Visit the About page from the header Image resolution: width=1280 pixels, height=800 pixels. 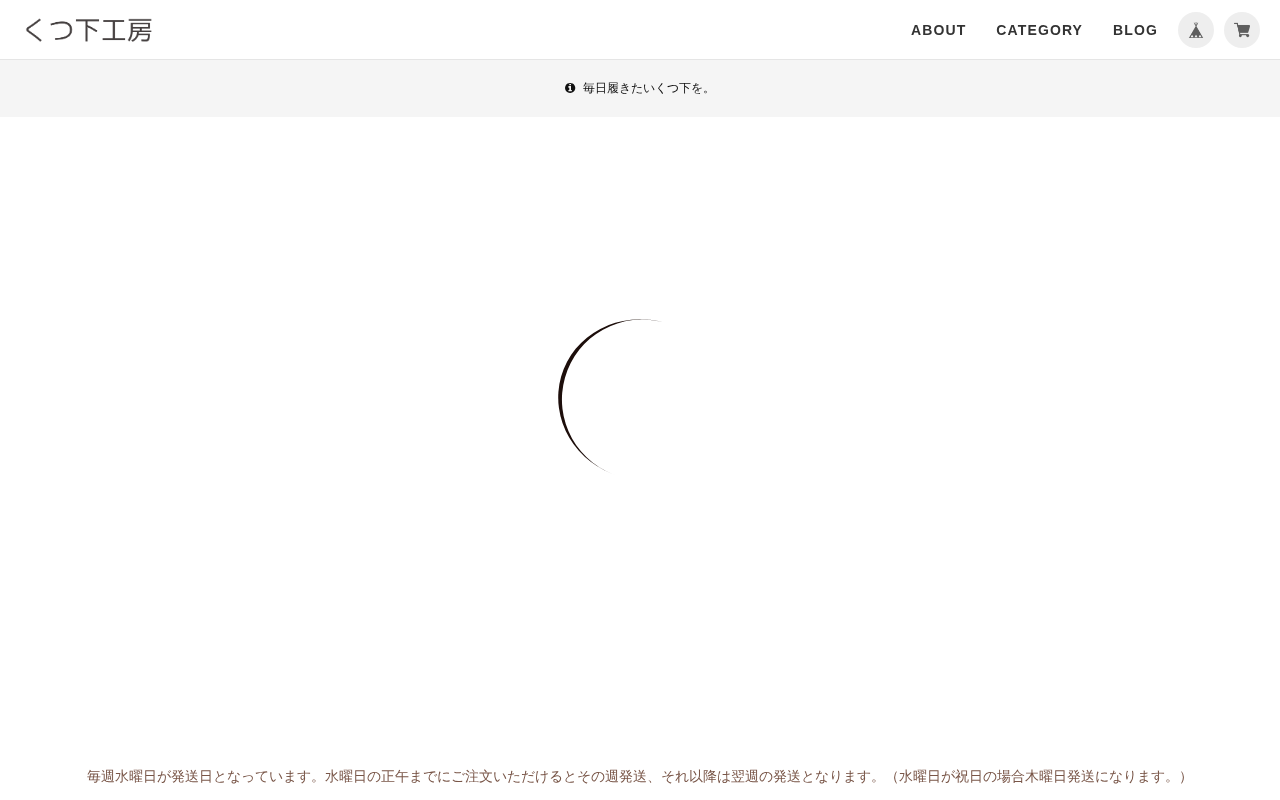[938, 30]
